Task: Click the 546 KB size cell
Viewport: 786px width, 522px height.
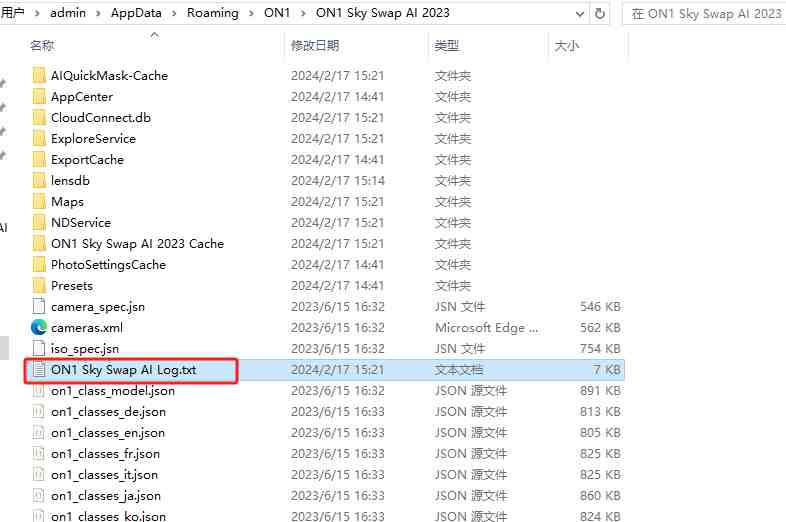Action: click(x=600, y=307)
